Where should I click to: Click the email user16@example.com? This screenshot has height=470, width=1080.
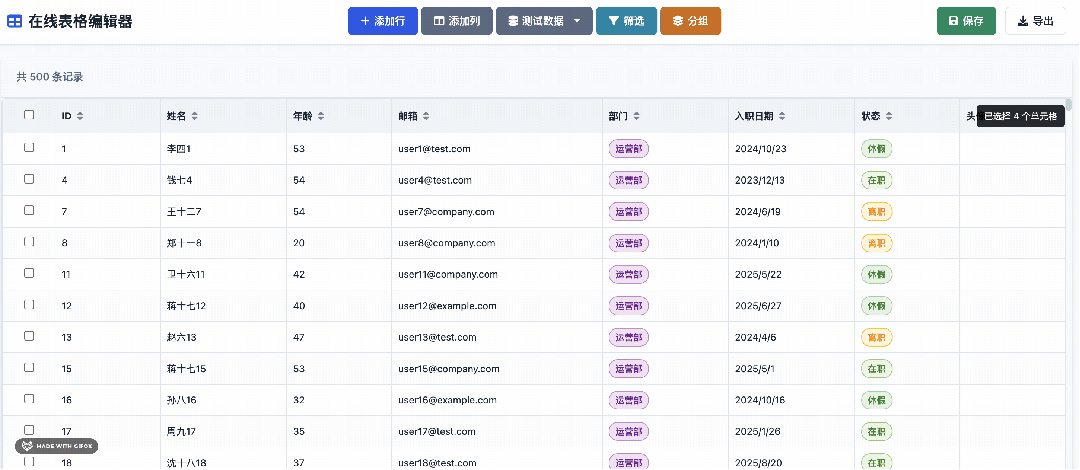coord(447,400)
